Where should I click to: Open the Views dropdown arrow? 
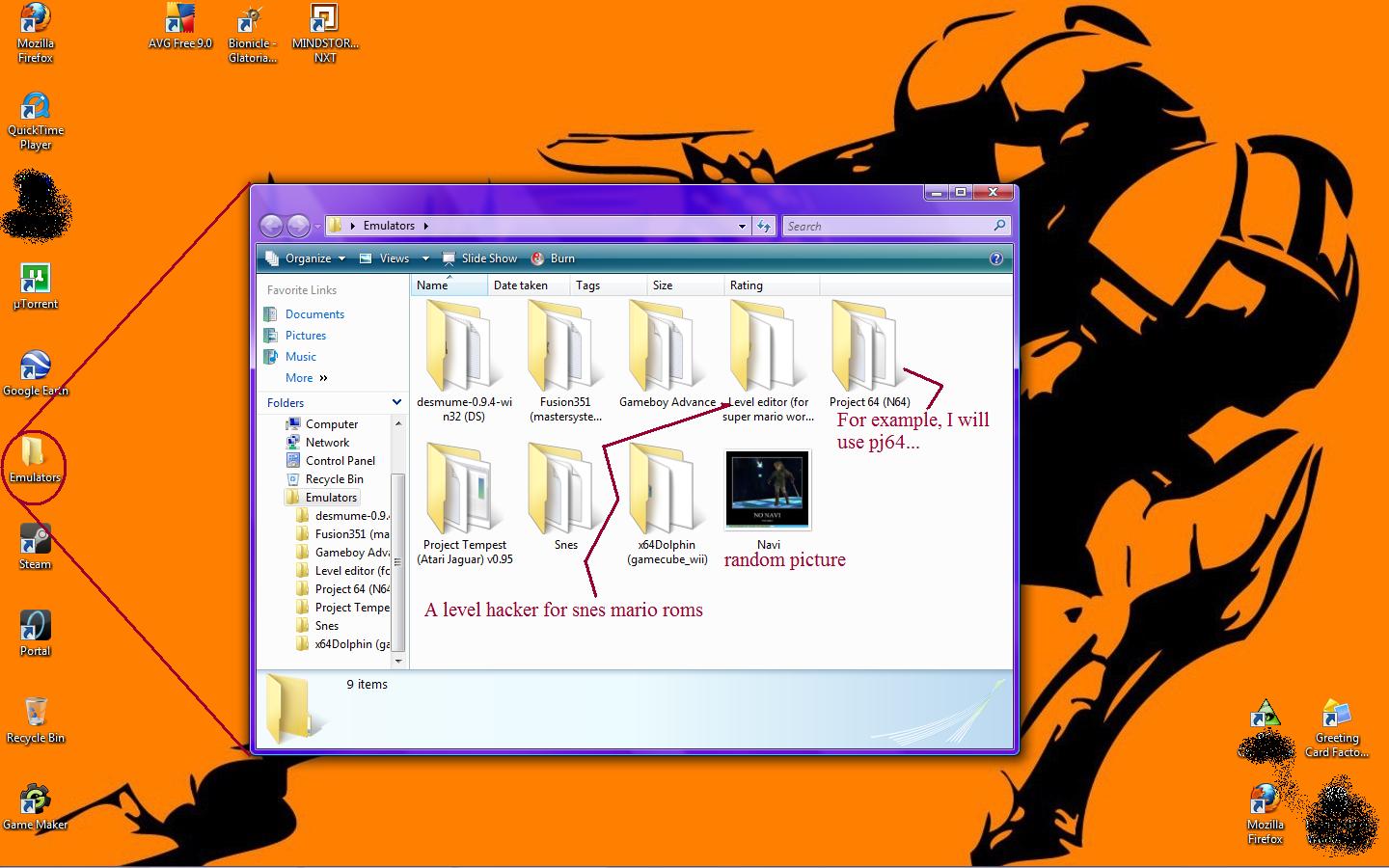coord(425,258)
